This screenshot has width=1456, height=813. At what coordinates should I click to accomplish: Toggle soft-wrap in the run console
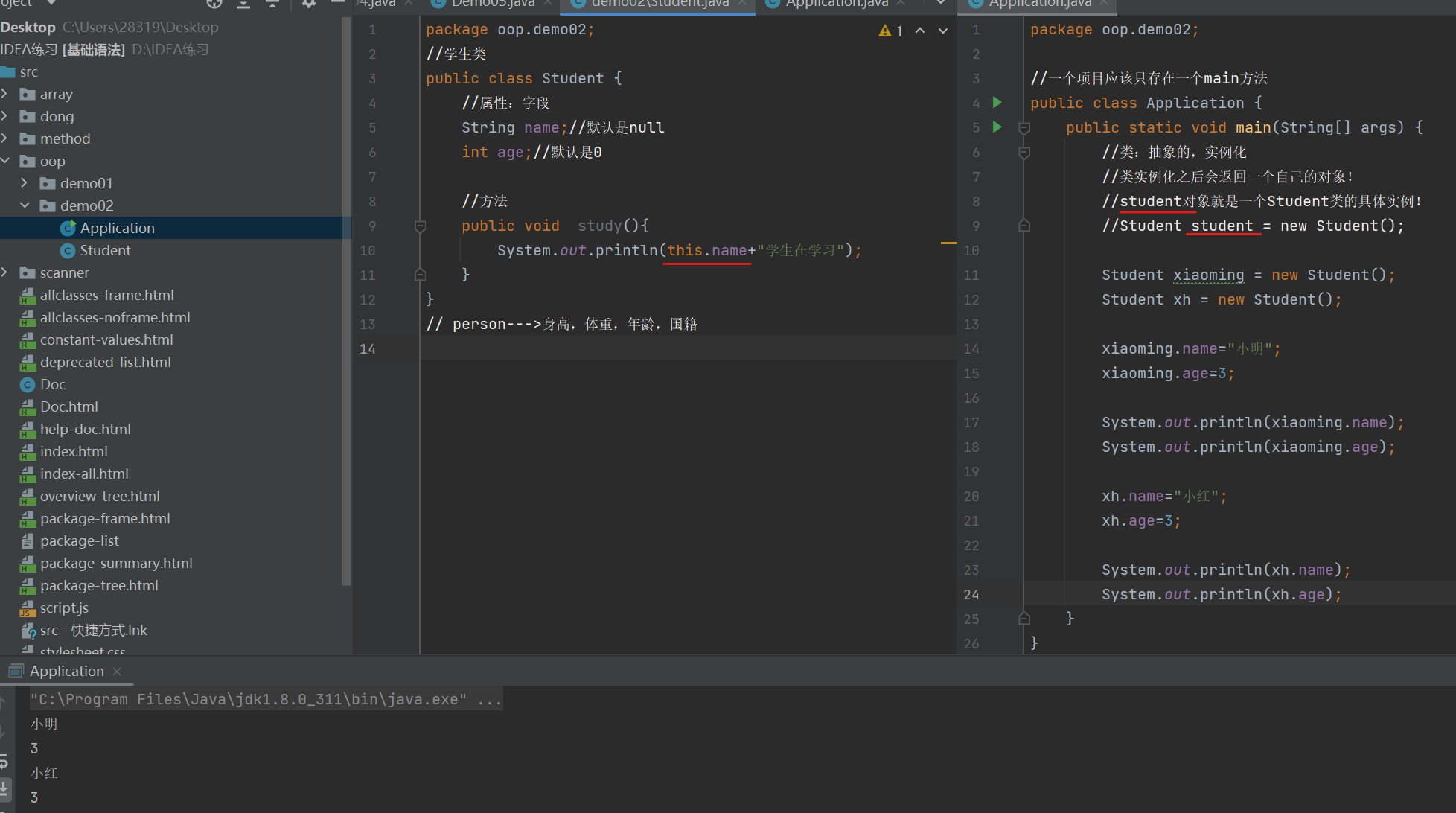[4, 762]
